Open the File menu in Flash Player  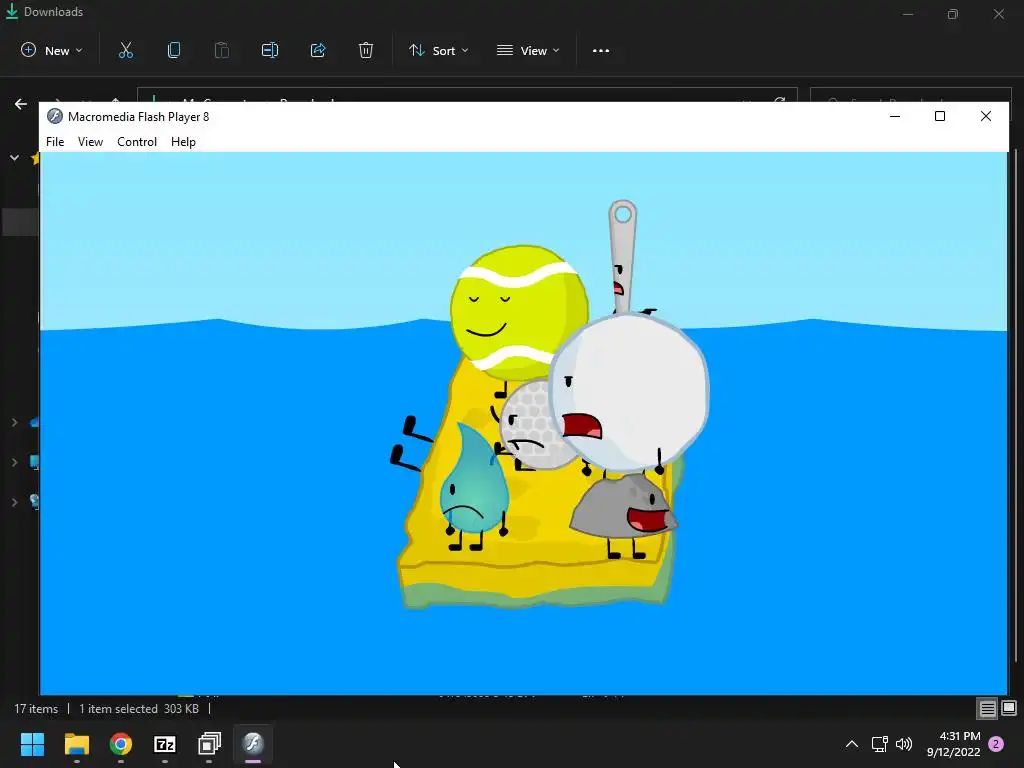(x=55, y=142)
